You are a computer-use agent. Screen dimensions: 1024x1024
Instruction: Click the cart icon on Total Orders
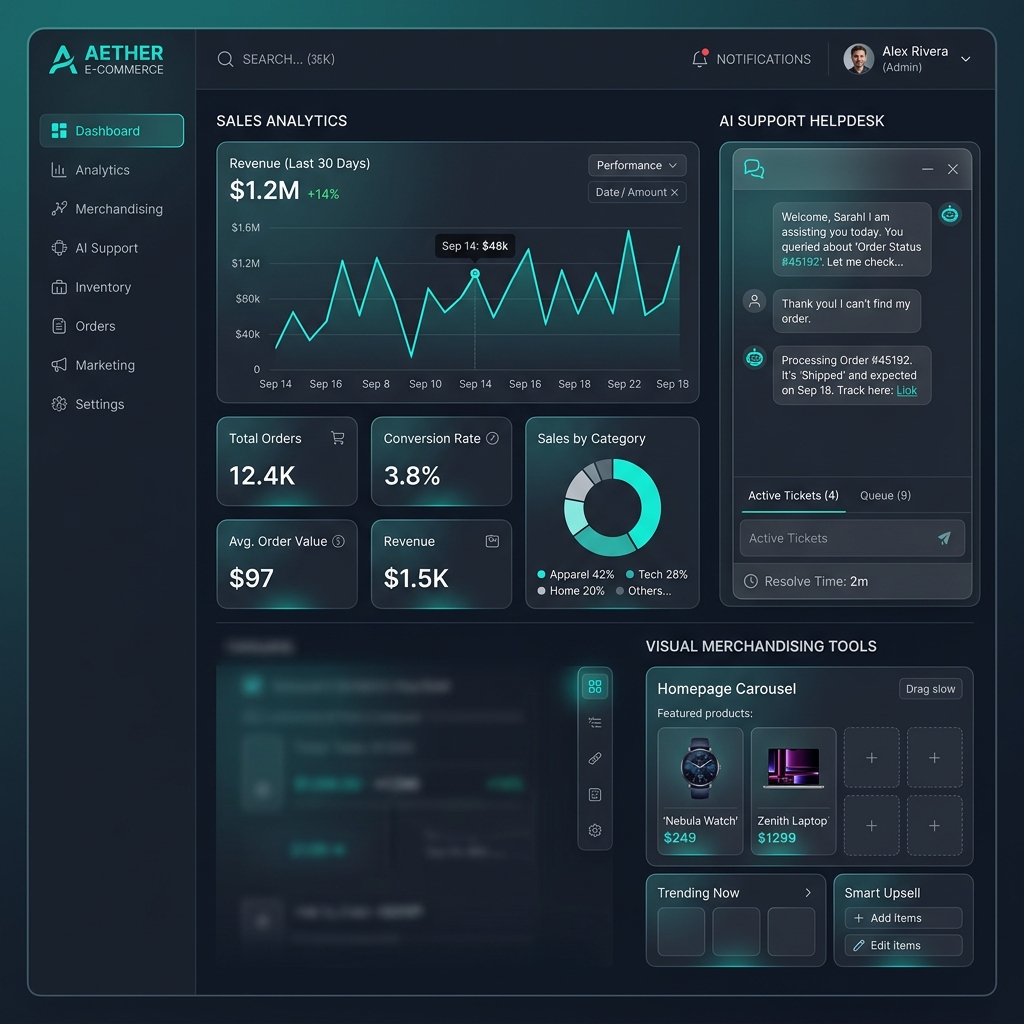(x=337, y=438)
